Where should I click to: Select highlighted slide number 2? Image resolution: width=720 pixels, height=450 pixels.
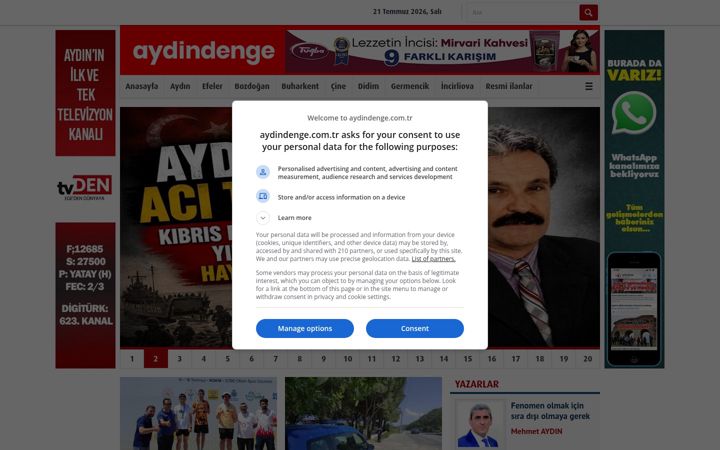pyautogui.click(x=156, y=359)
